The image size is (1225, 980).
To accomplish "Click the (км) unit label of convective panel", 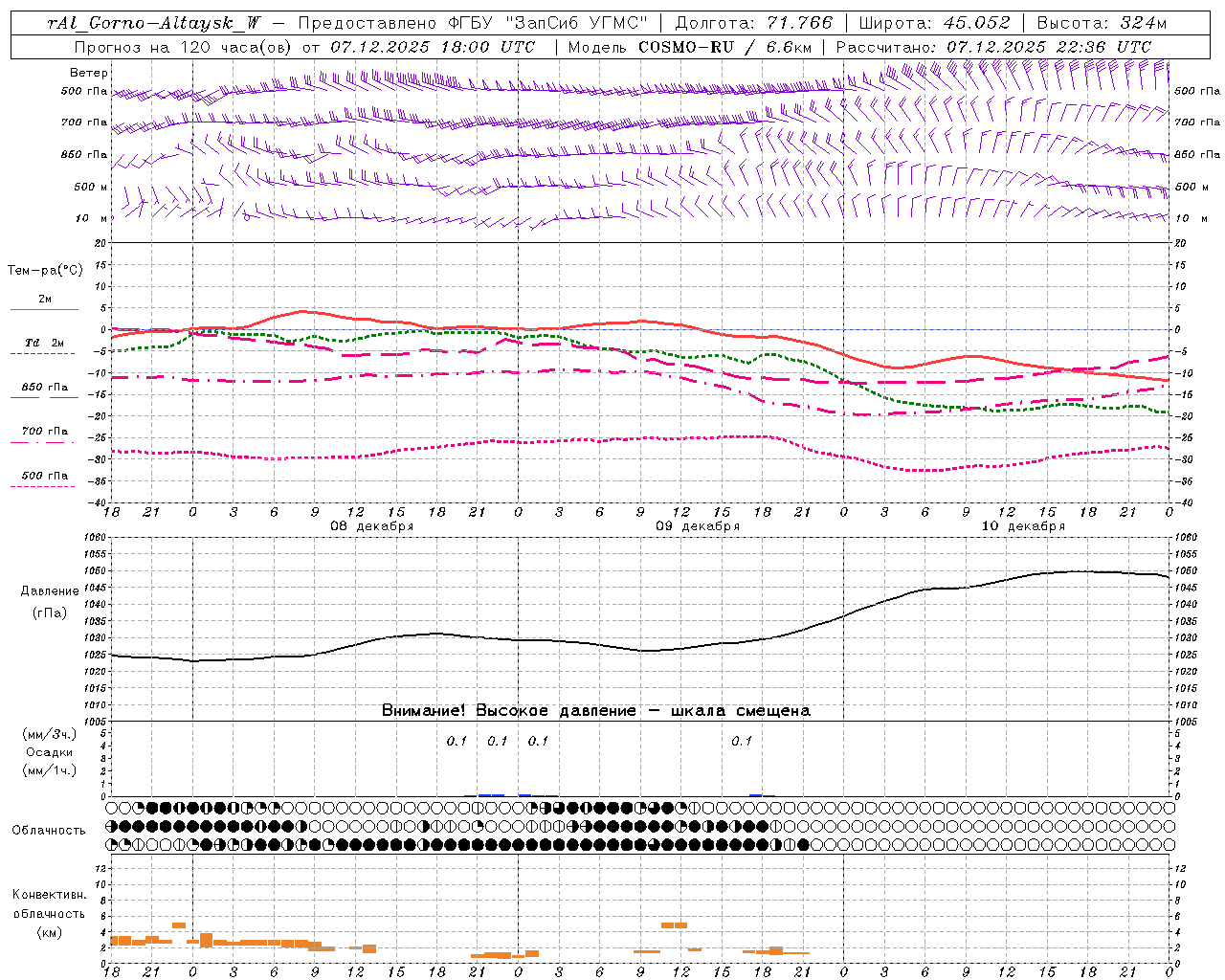I will 50,932.
